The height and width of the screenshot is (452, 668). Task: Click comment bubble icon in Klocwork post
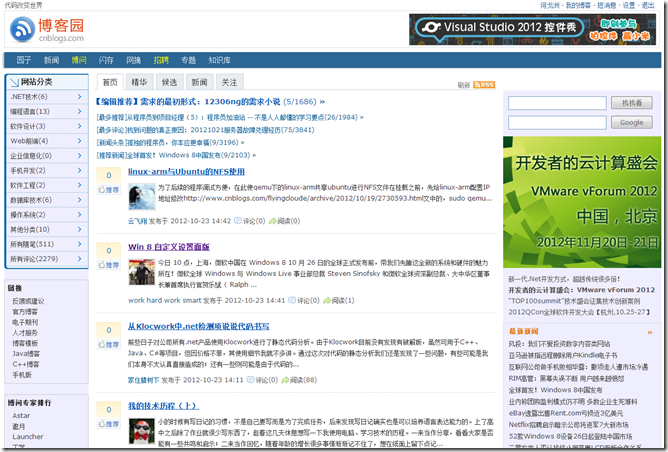tap(250, 380)
